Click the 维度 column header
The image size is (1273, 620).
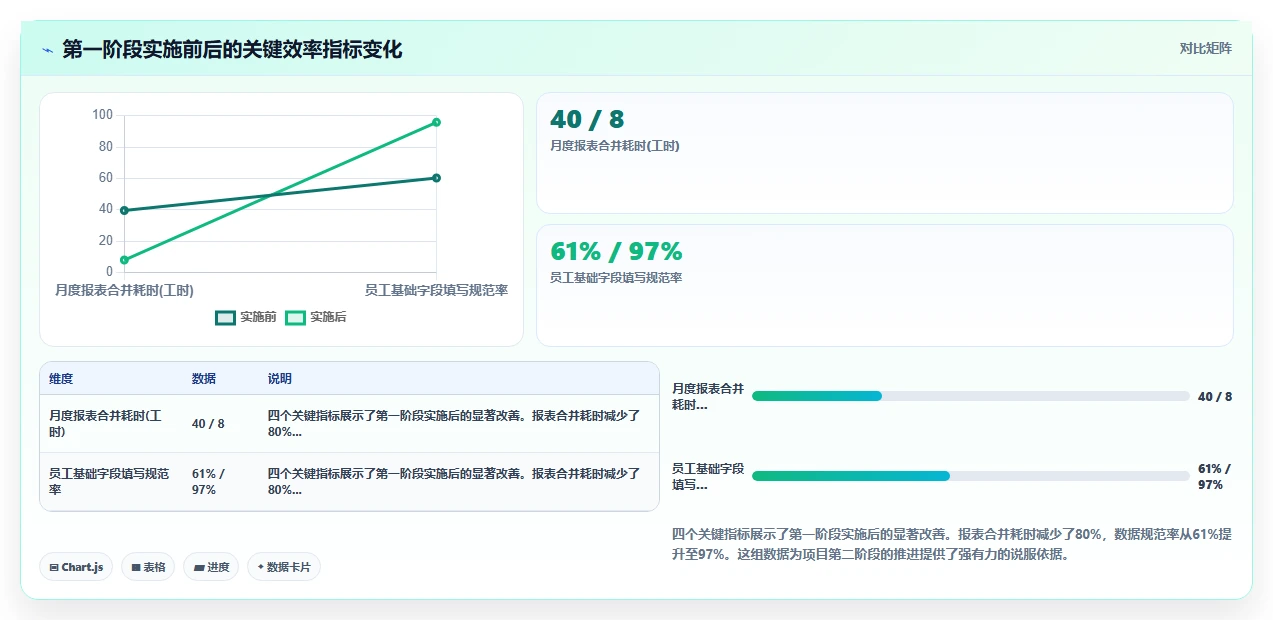[x=61, y=379]
